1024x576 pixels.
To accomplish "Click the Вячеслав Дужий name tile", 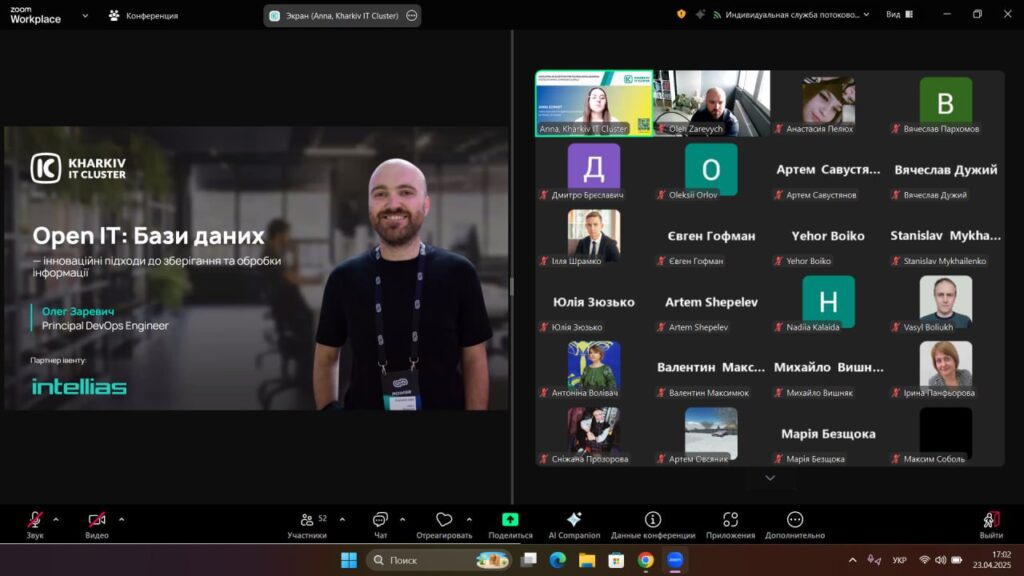I will click(x=946, y=170).
